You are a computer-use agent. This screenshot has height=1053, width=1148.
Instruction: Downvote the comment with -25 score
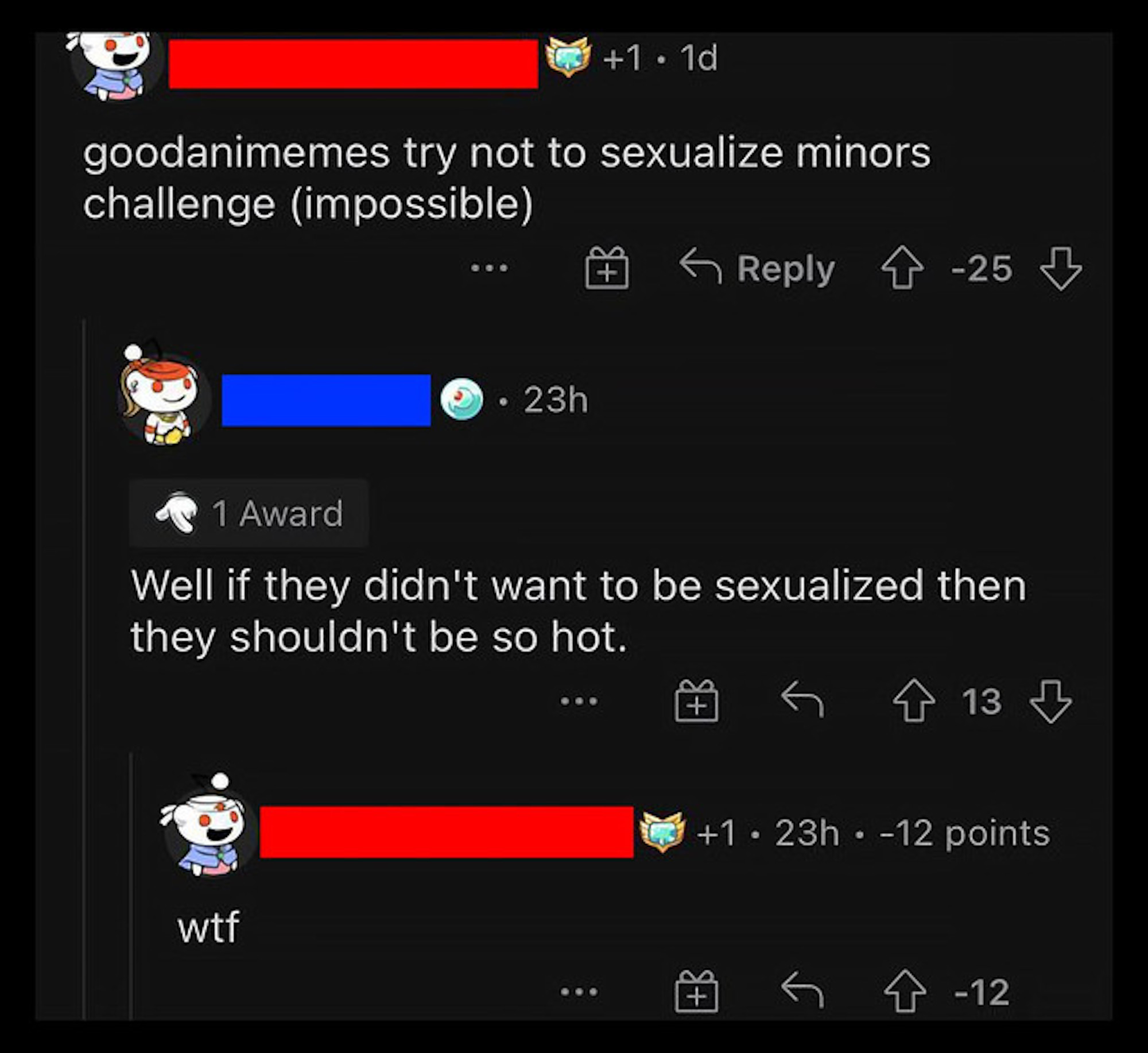tap(1060, 268)
